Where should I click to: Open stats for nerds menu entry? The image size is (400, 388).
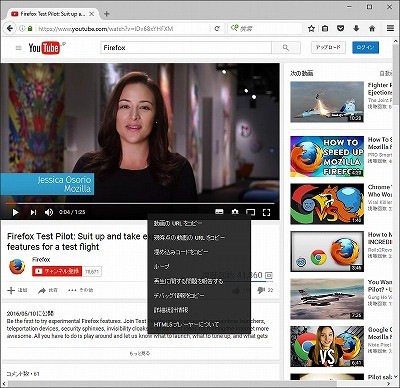point(199,310)
